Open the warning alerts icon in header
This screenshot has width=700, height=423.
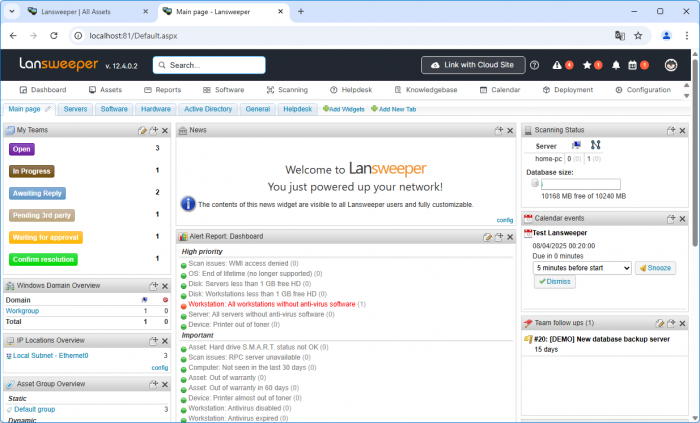point(558,65)
